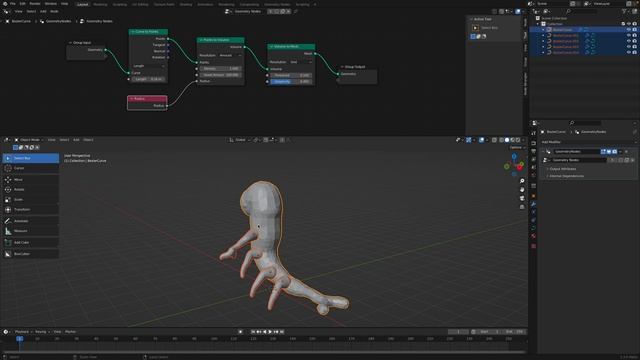
Task: Open the Object Mode dropdown
Action: pos(29,140)
